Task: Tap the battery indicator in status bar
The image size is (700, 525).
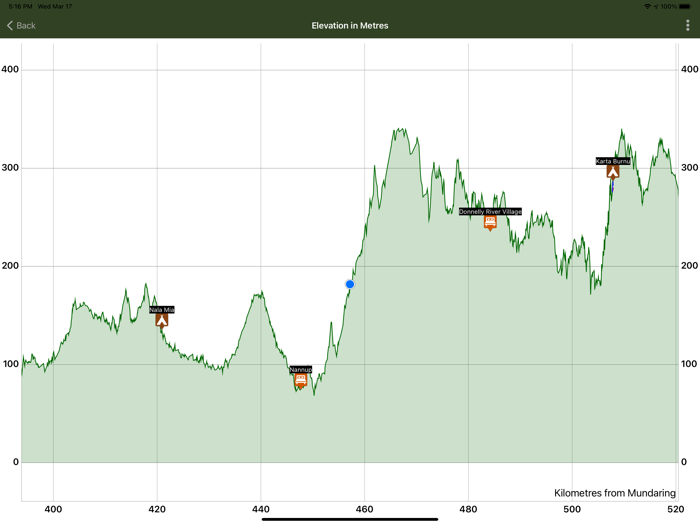Action: click(684, 6)
